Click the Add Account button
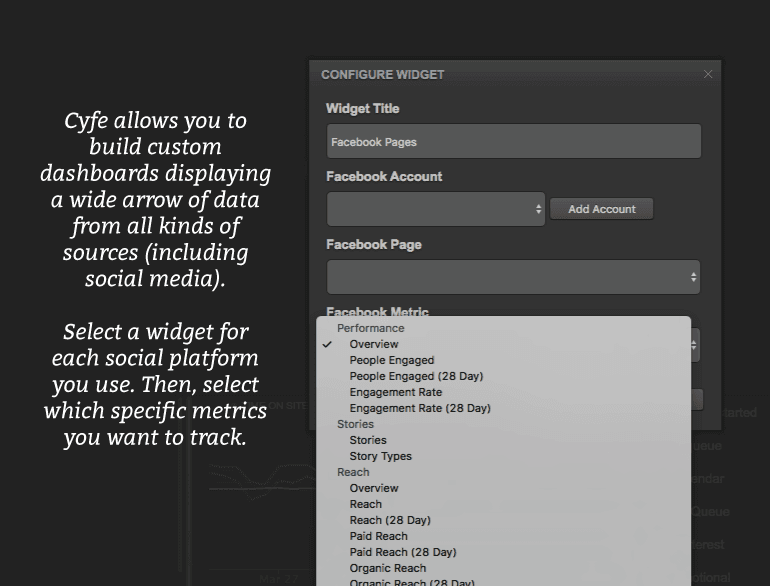 (602, 209)
